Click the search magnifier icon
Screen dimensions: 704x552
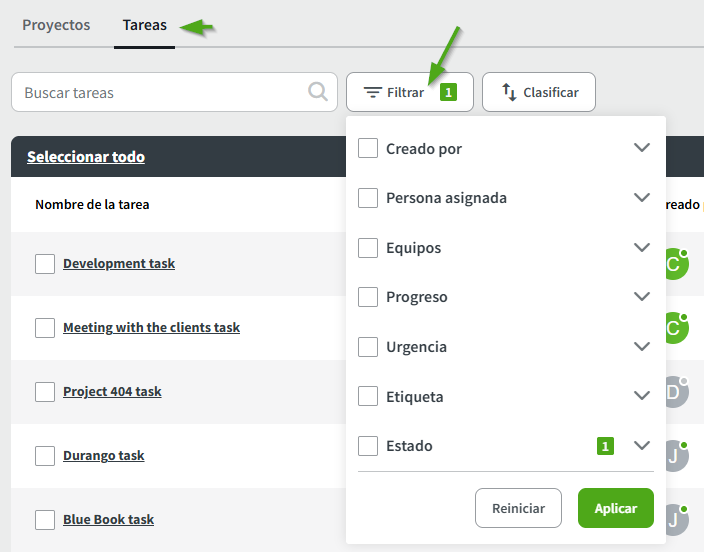[x=318, y=92]
